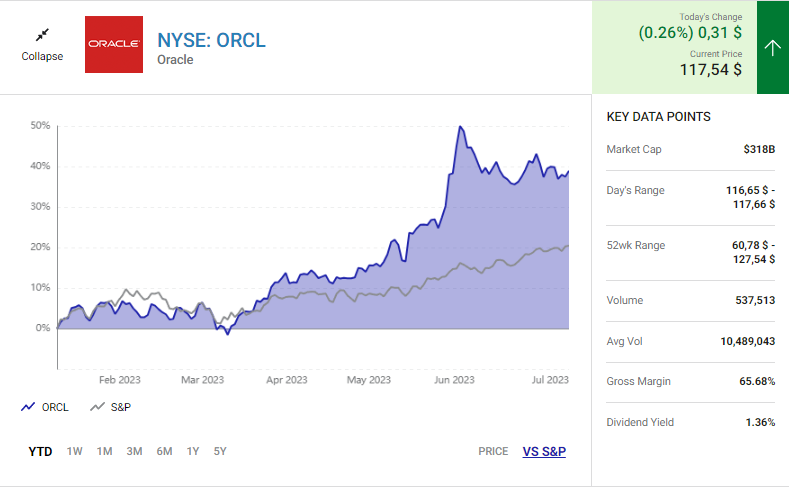
Task: Click the Collapse label
Action: point(42,56)
